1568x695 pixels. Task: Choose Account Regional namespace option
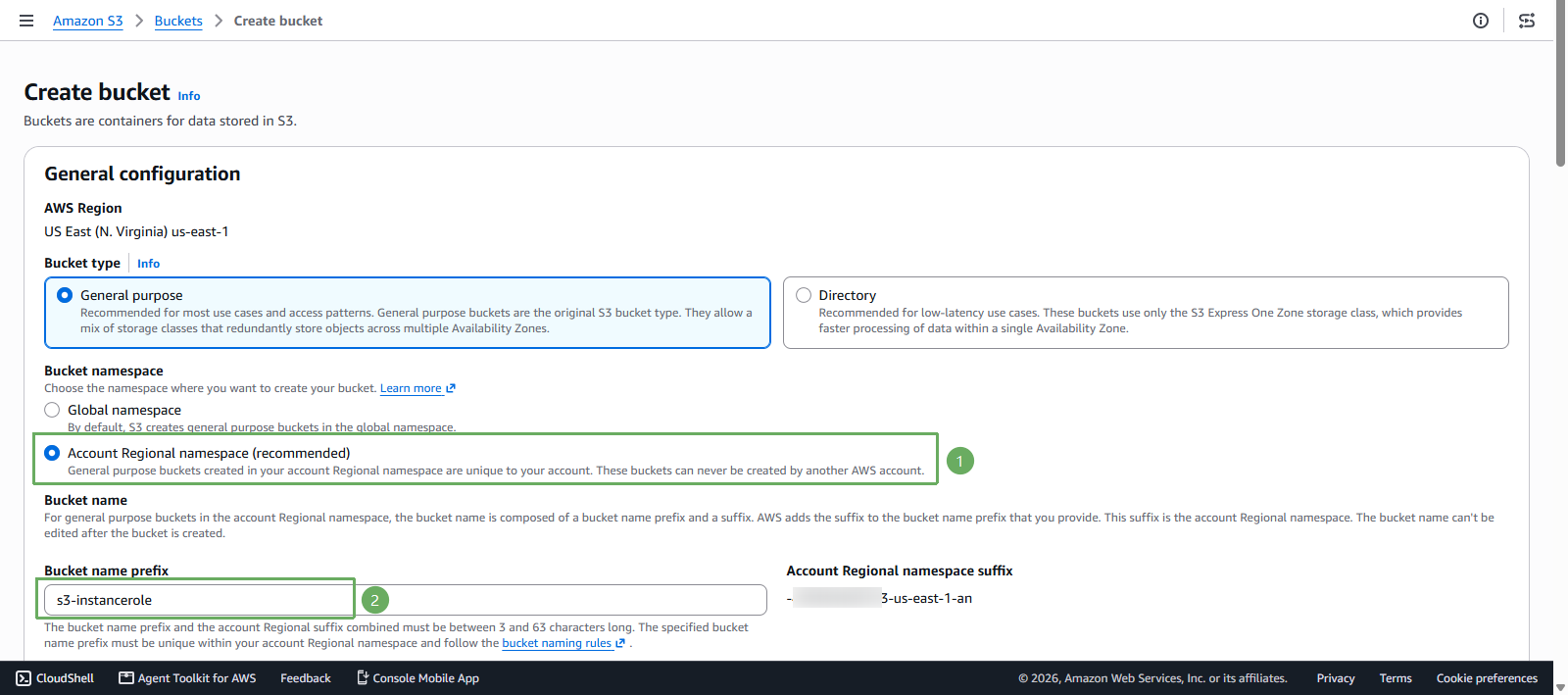52,453
